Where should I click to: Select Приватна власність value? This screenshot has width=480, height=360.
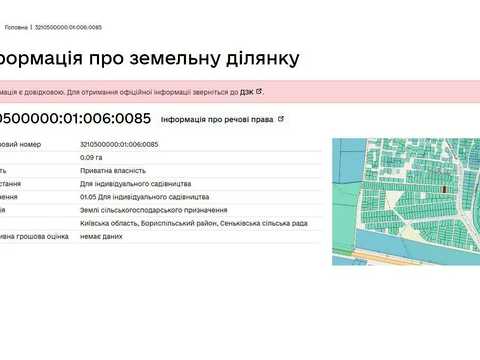pos(113,171)
